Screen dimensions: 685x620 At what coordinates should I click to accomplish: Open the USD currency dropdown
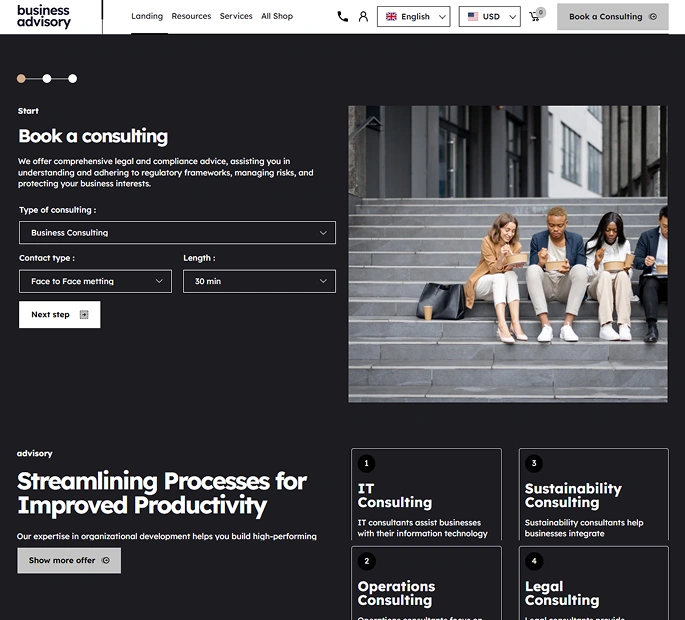489,17
